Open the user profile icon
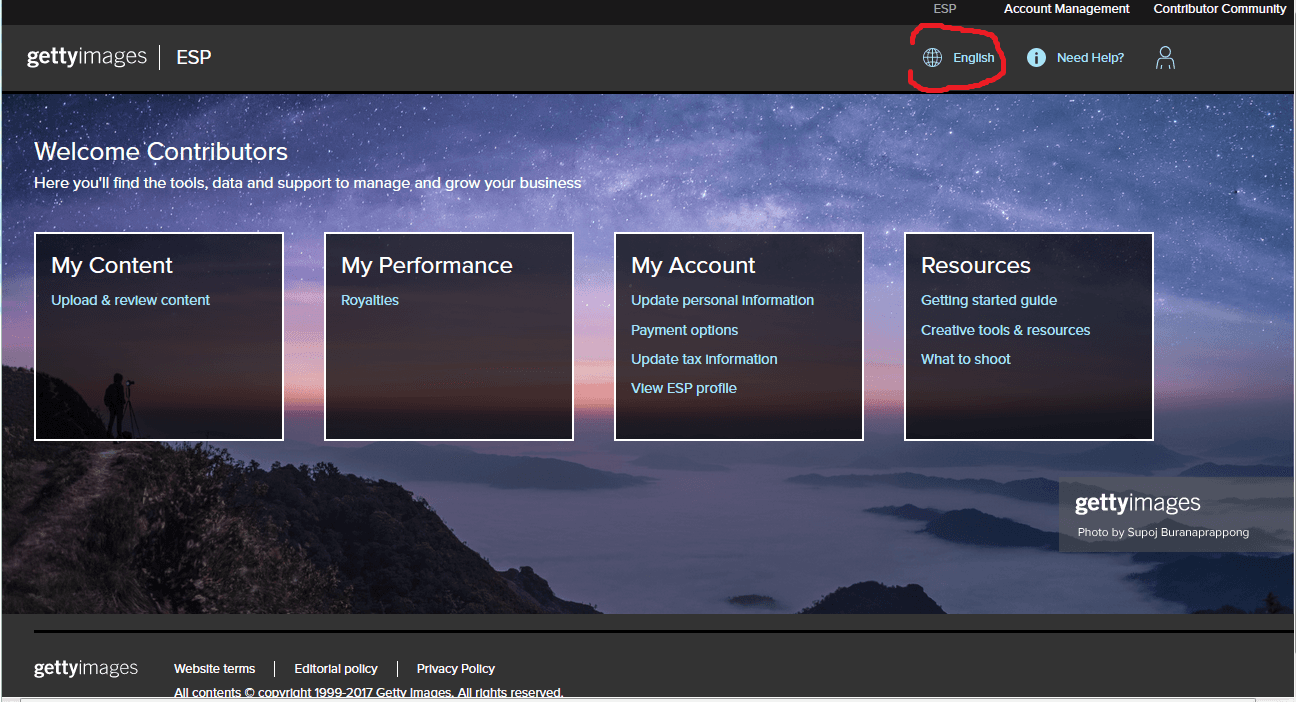Viewport: 1296px width, 702px height. tap(1165, 58)
